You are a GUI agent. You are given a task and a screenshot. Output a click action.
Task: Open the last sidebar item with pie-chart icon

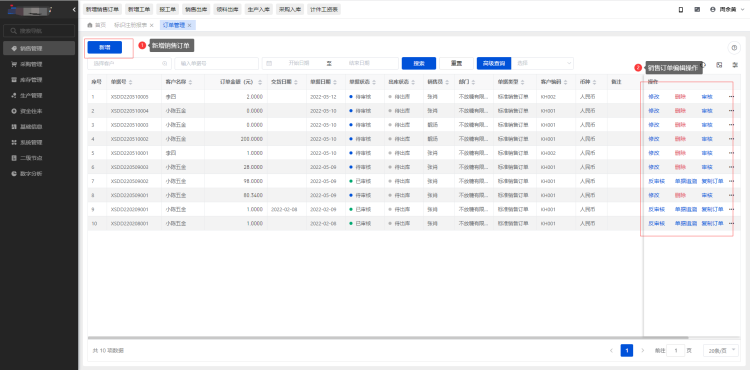[x=39, y=174]
